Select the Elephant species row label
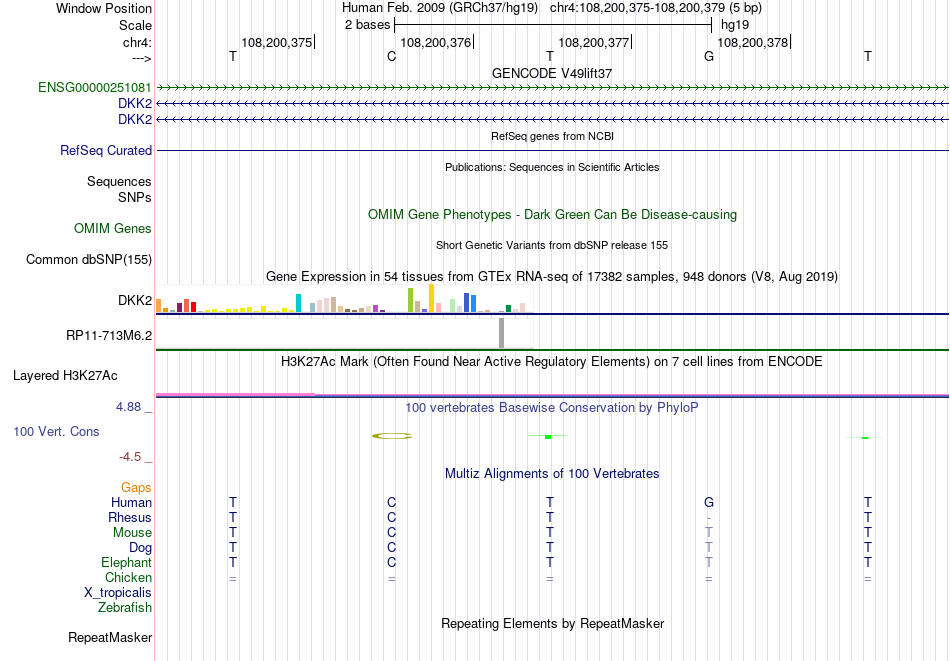The width and height of the screenshot is (950, 661). [127, 563]
